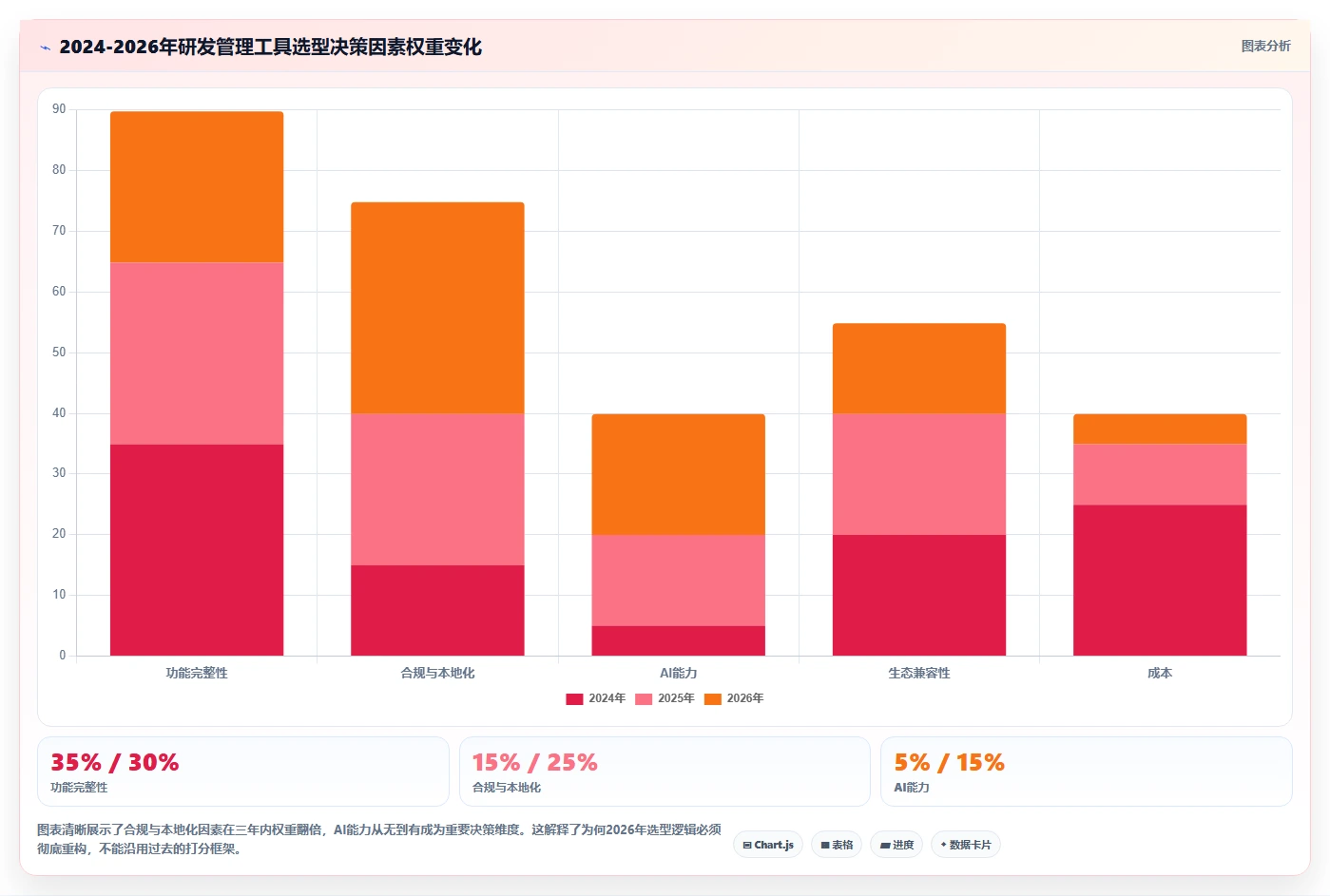Click the y-axis value 90
This screenshot has width=1330, height=896.
(x=59, y=109)
